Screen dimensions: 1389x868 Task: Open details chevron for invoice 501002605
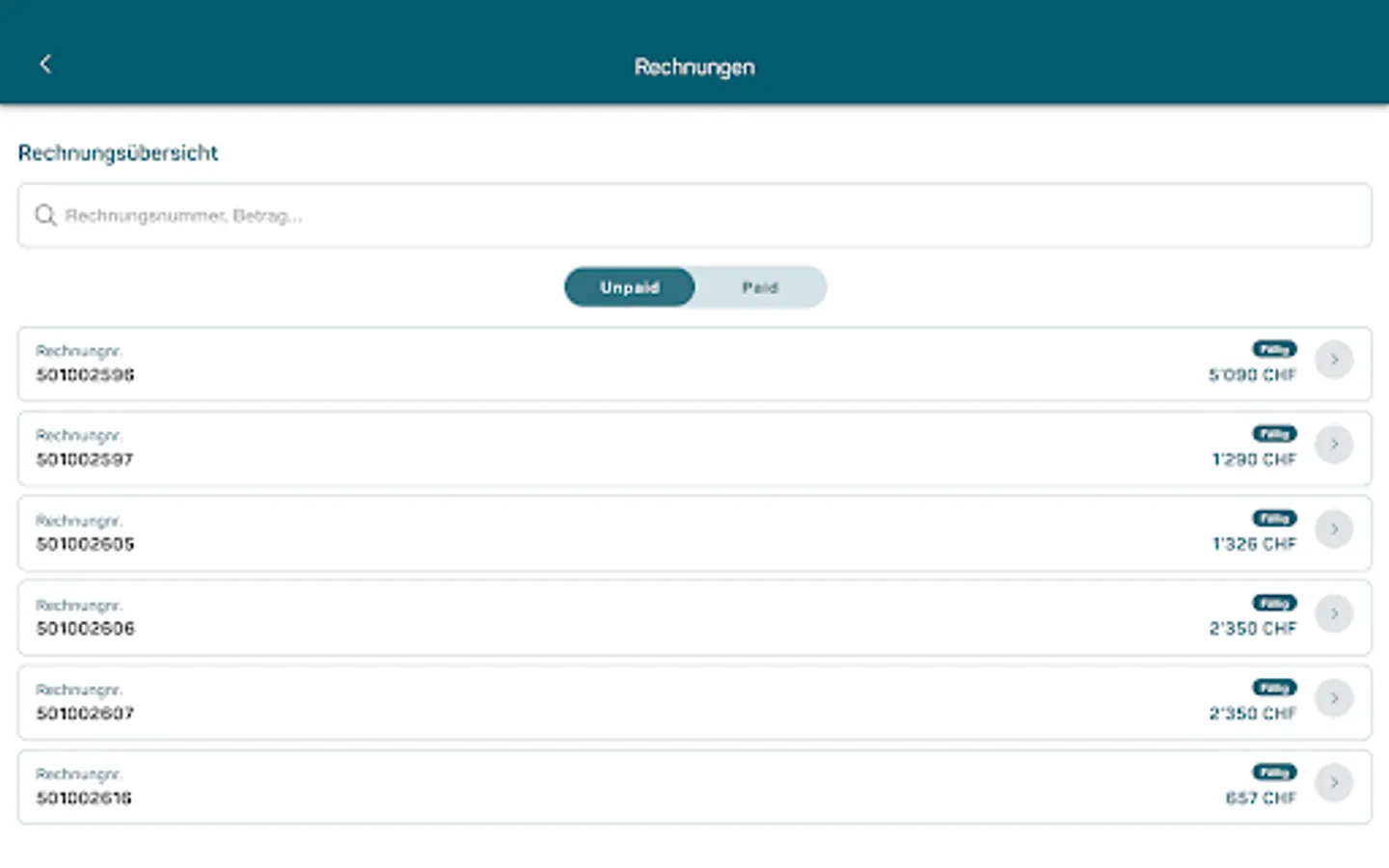[x=1334, y=529]
